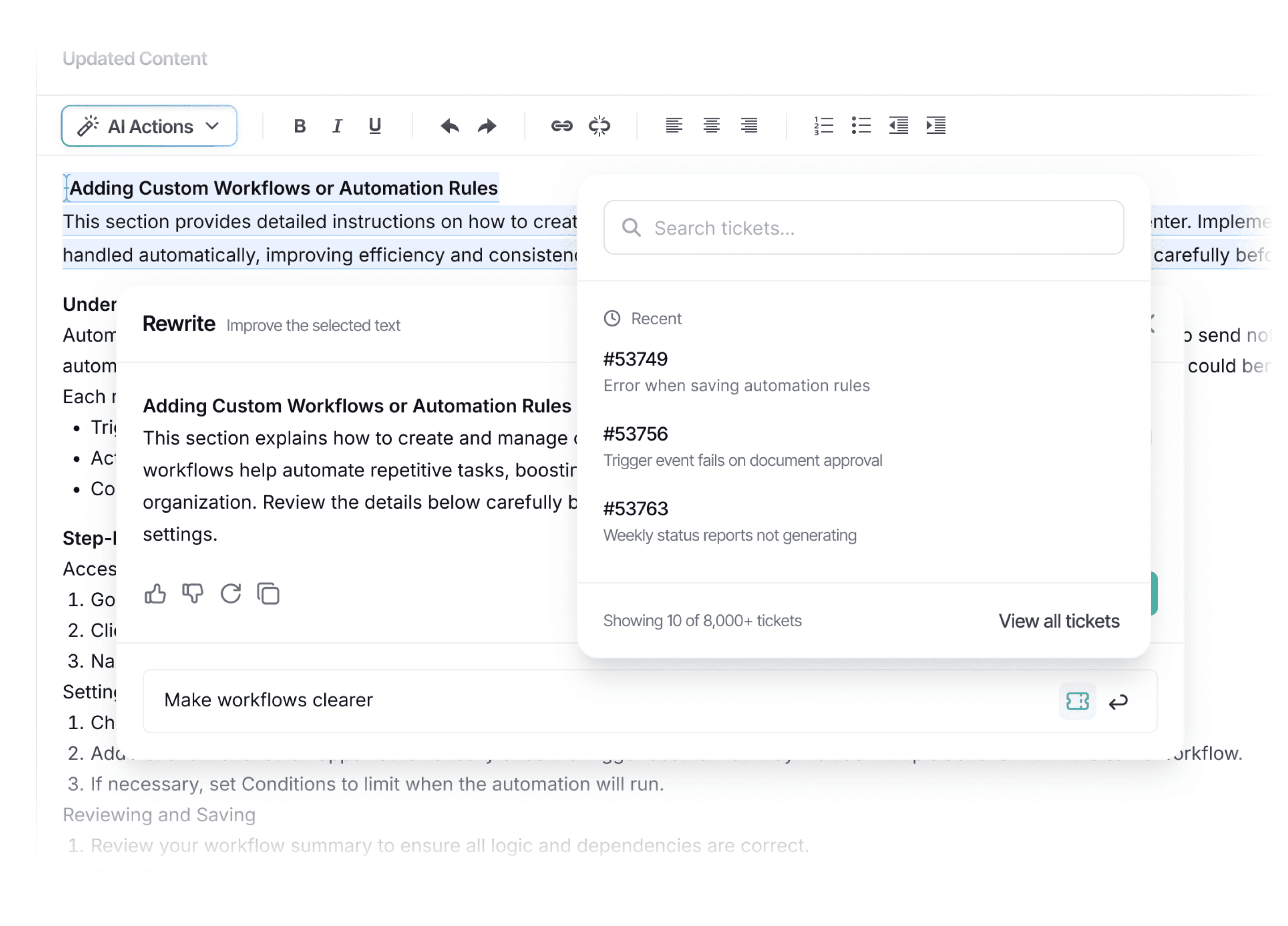Screen dimensions: 1288x926
Task: Align text to the right
Action: 749,125
